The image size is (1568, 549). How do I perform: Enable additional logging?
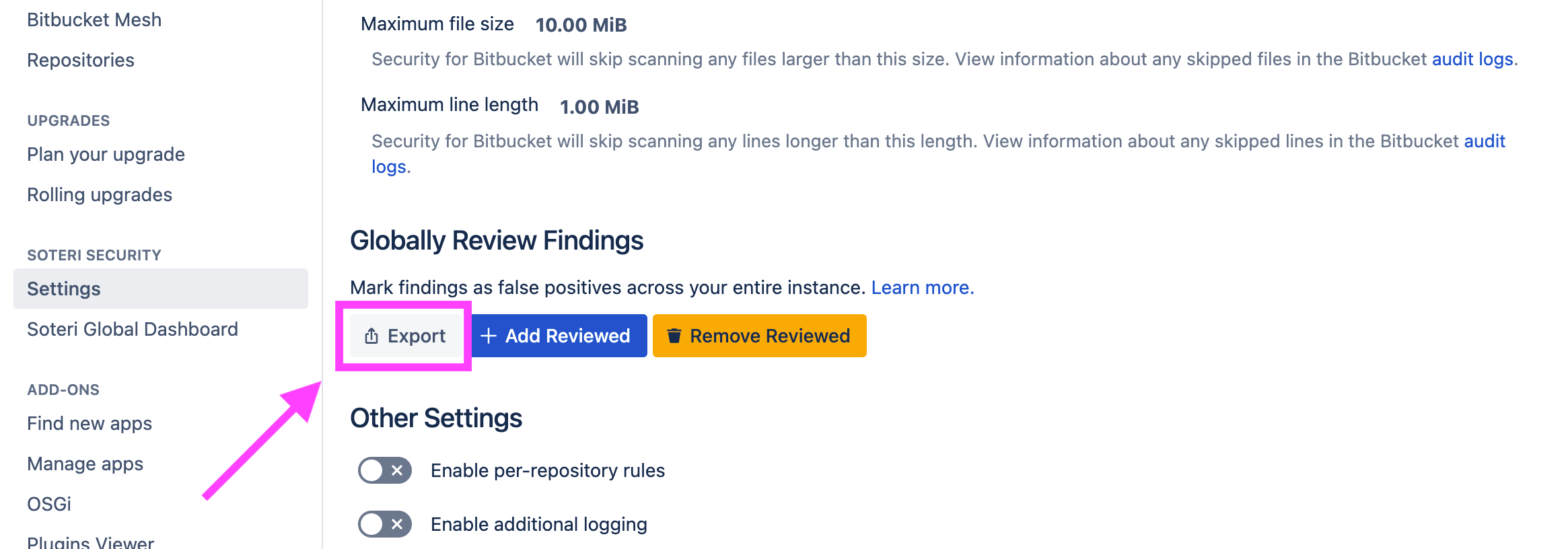[384, 524]
